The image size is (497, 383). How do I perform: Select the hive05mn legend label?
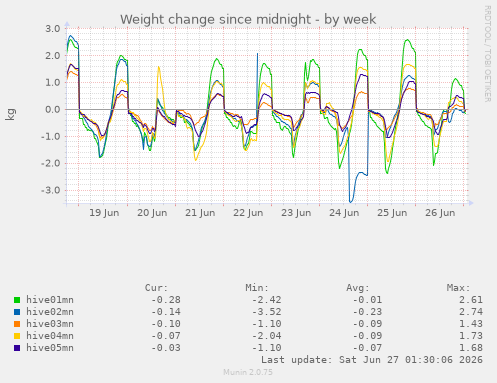(x=50, y=348)
